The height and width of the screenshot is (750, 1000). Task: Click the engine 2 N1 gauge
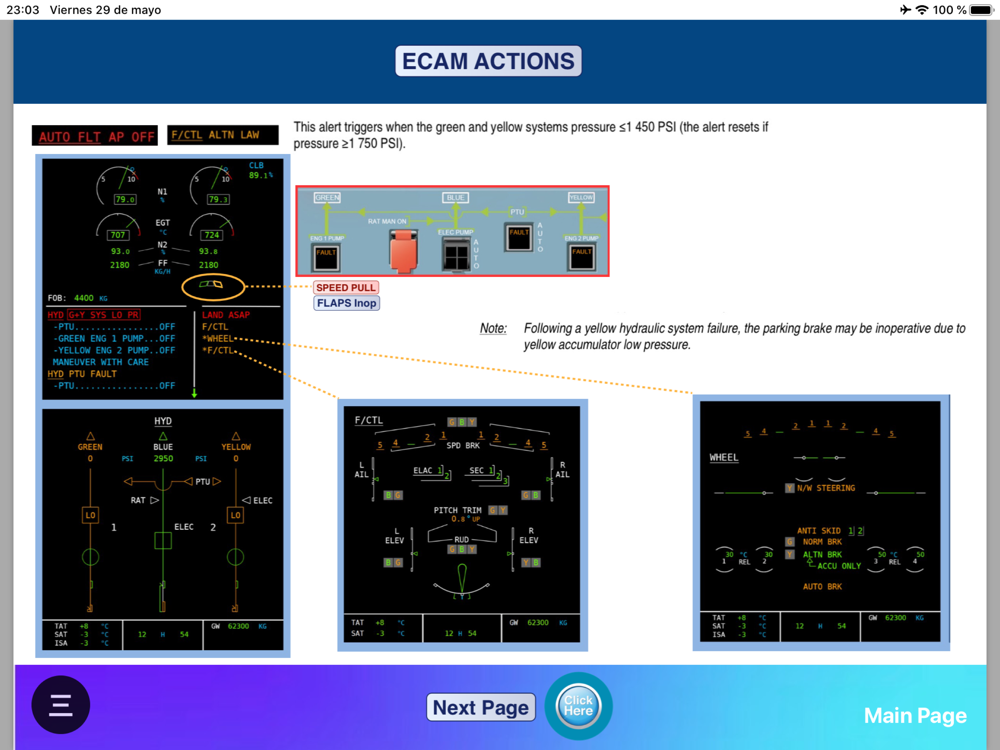pos(212,186)
